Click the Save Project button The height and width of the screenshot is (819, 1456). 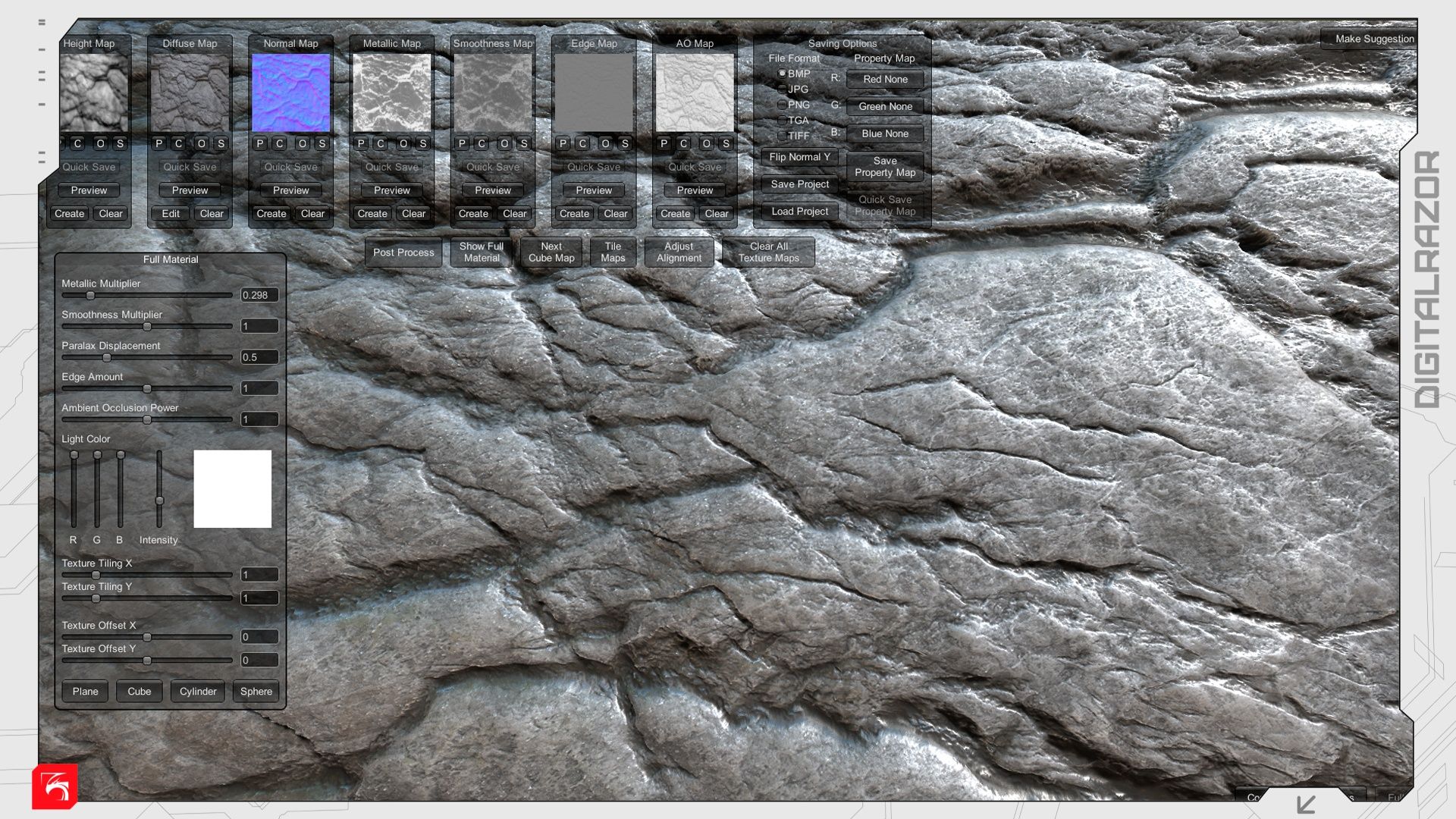pyautogui.click(x=799, y=184)
